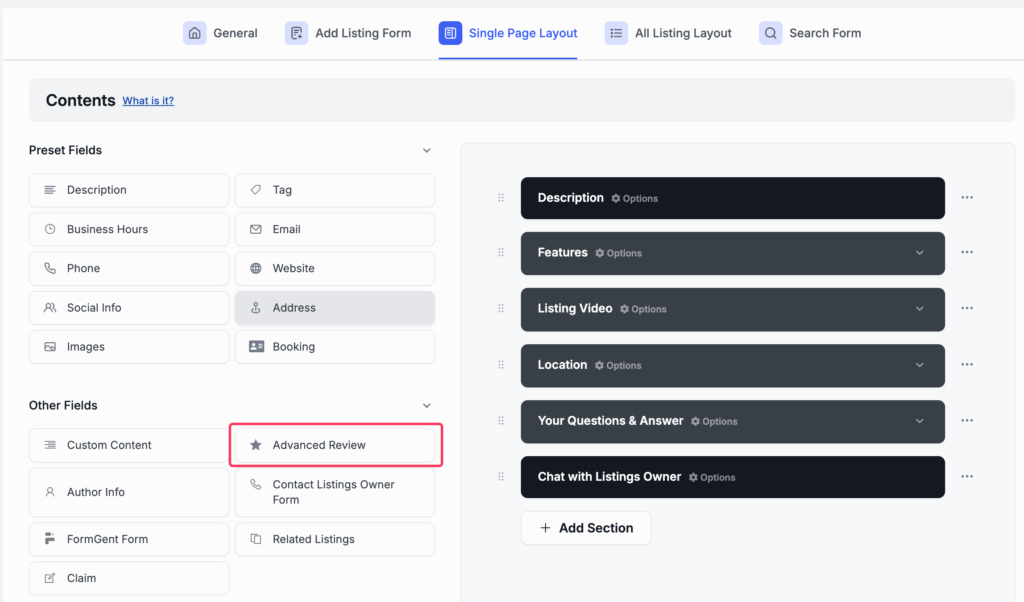Open the Search Form tab

pos(810,33)
